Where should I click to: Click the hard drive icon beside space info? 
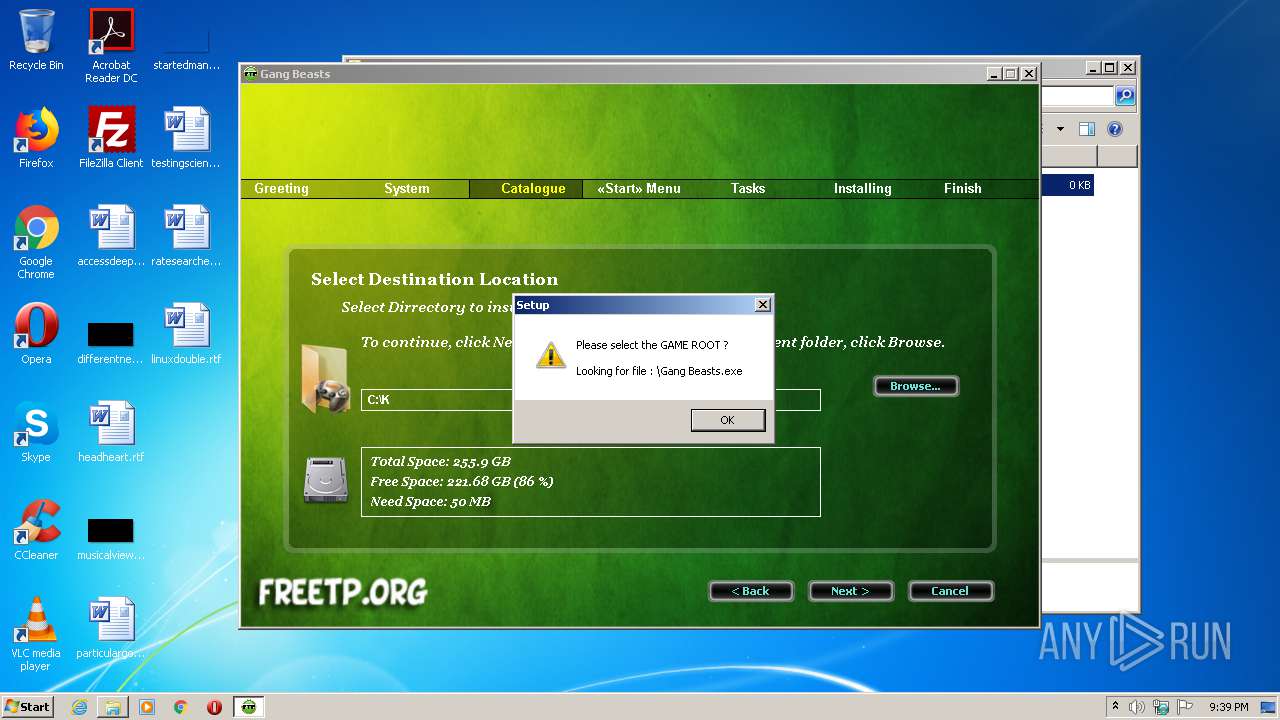pyautogui.click(x=325, y=479)
